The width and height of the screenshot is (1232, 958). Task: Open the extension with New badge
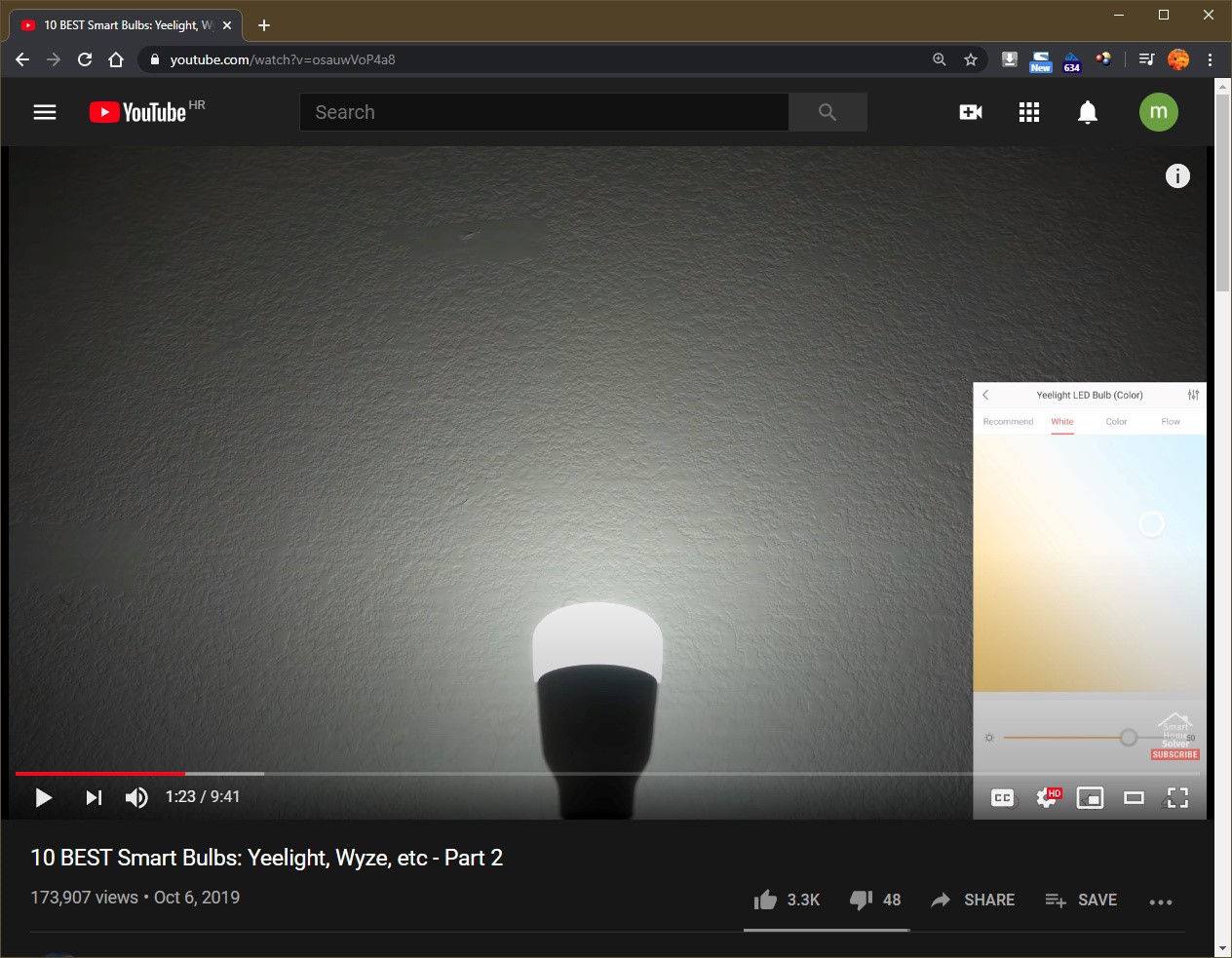point(1041,61)
